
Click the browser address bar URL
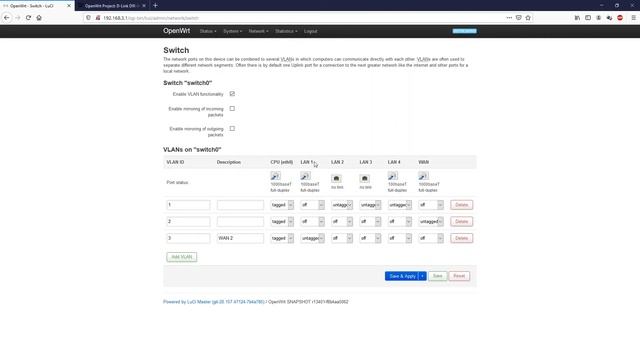click(x=151, y=18)
